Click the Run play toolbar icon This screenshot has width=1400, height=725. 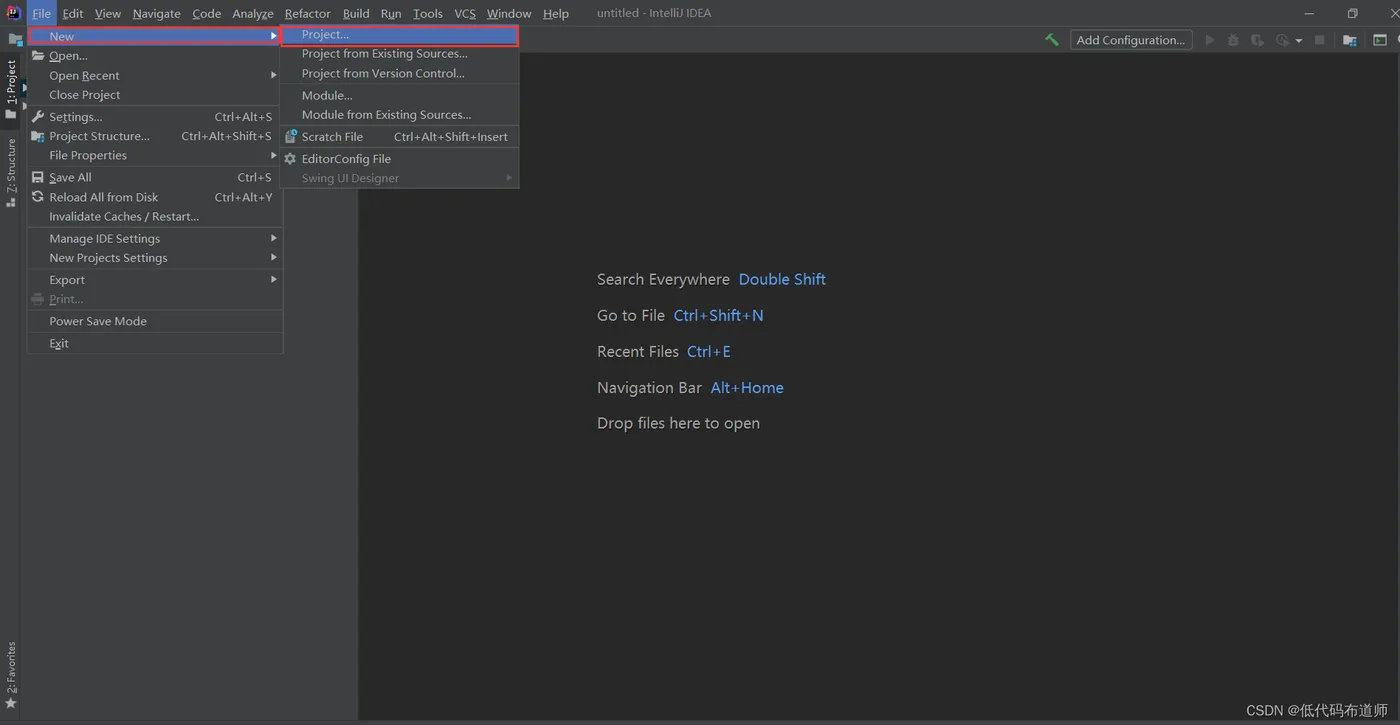pyautogui.click(x=1210, y=40)
